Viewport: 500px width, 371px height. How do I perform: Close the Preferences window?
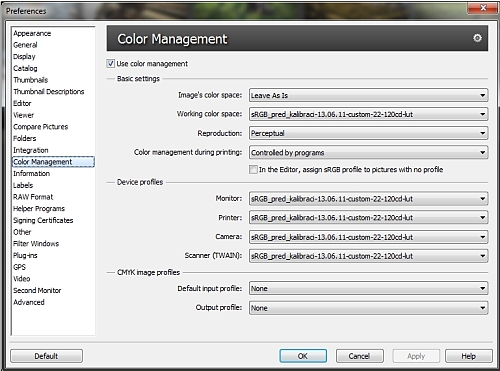483,8
